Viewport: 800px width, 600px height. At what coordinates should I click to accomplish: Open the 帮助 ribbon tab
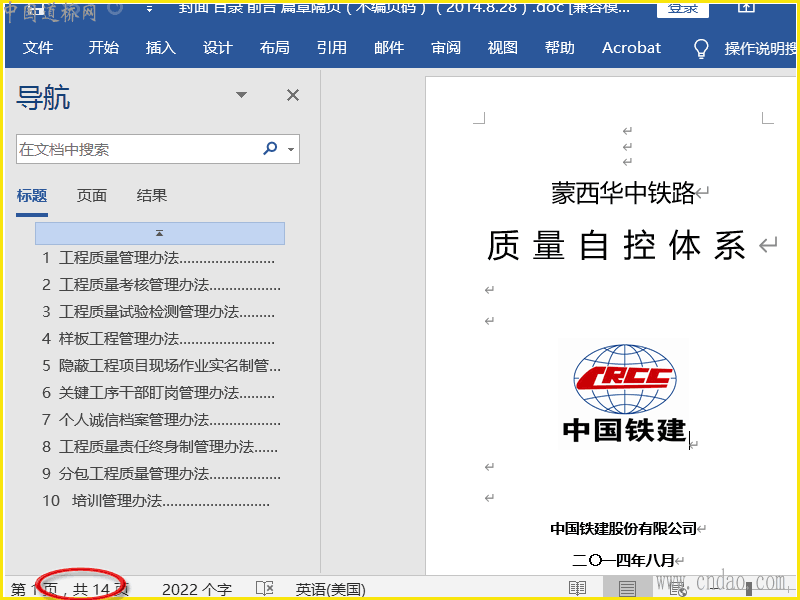pyautogui.click(x=560, y=47)
